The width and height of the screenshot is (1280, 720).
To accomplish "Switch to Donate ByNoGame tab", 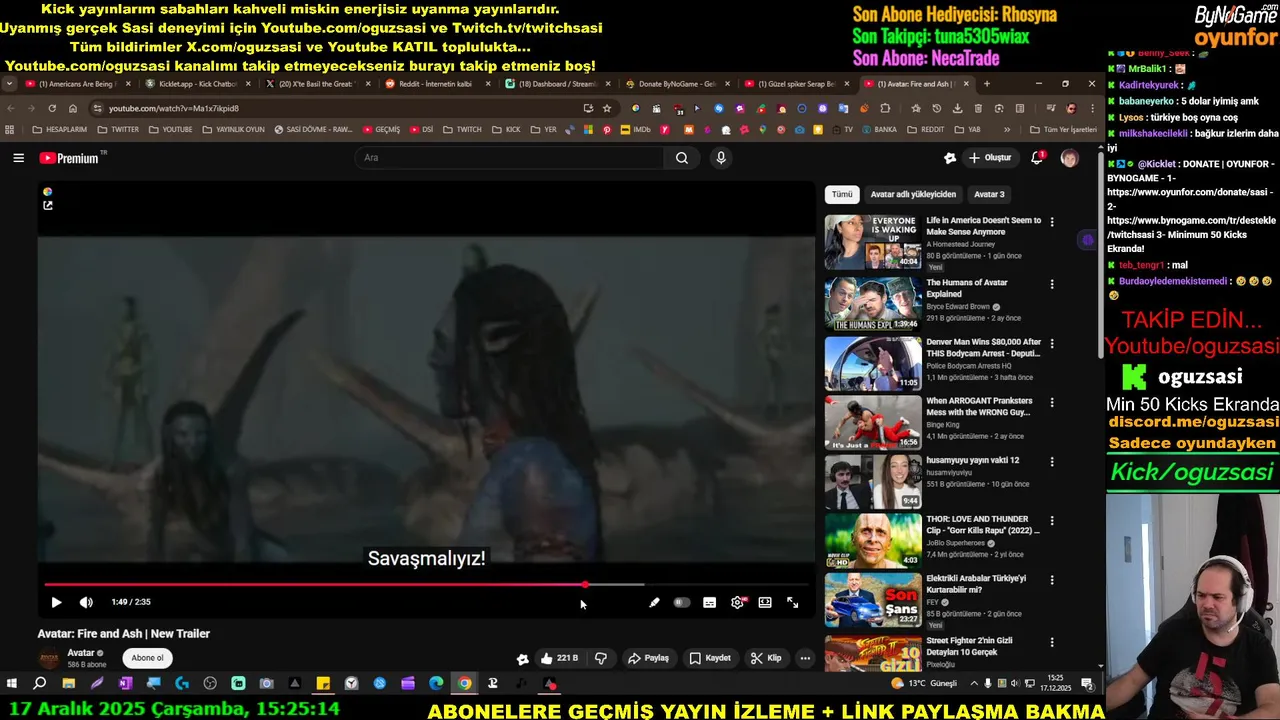I will [675, 84].
